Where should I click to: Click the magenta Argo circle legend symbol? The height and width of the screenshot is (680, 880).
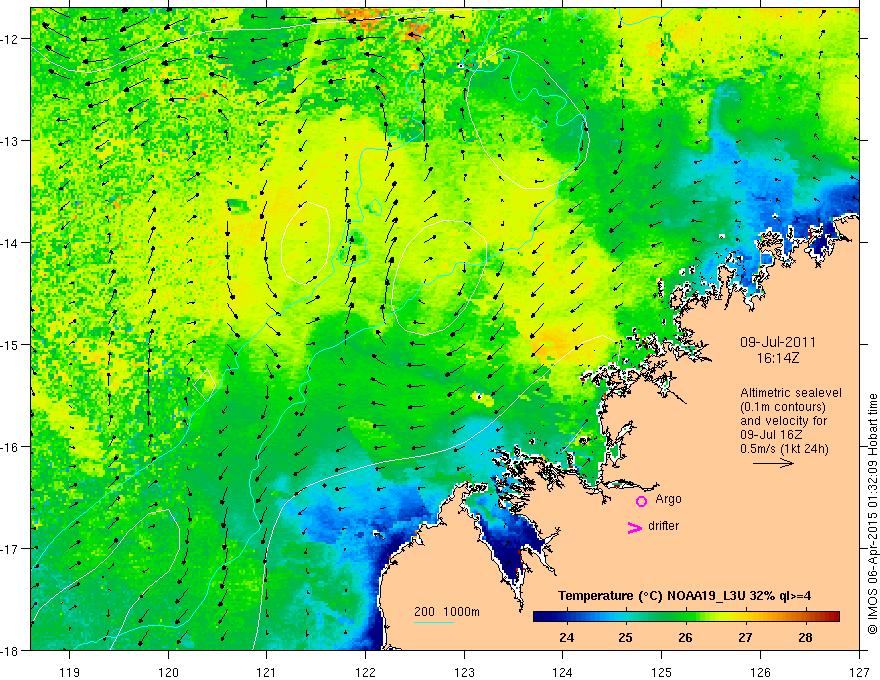tap(641, 501)
